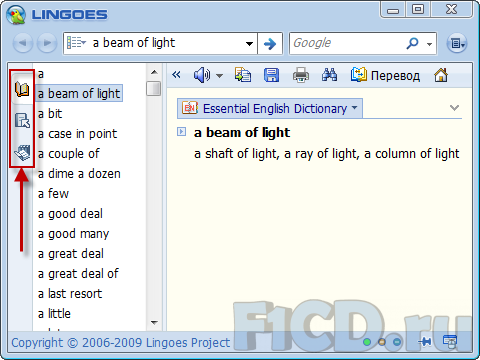Open the appendices icon in sidebar
This screenshot has width=480, height=360.
22,152
